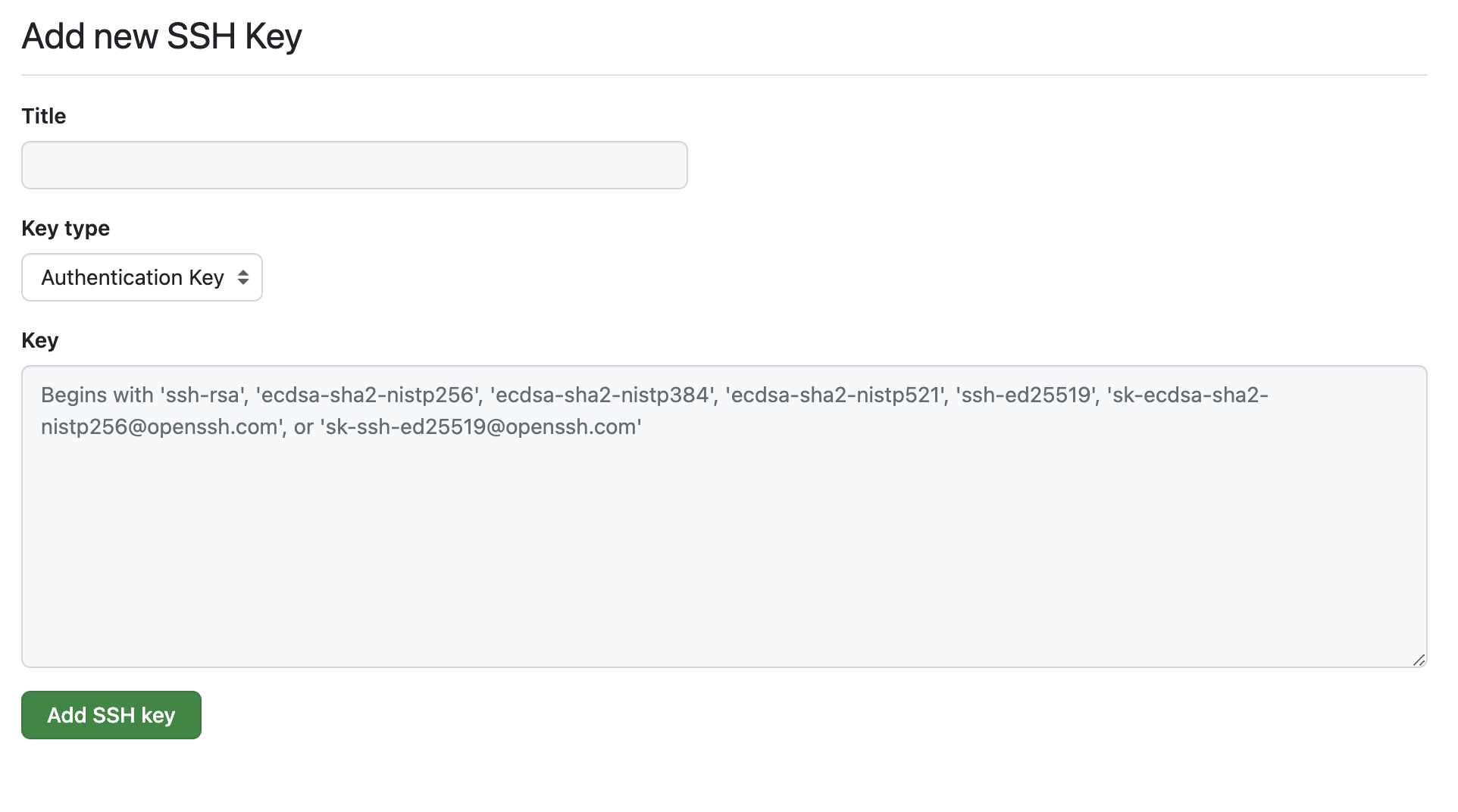1458x812 pixels.
Task: Click the Add new SSH Key heading
Action: [x=161, y=36]
